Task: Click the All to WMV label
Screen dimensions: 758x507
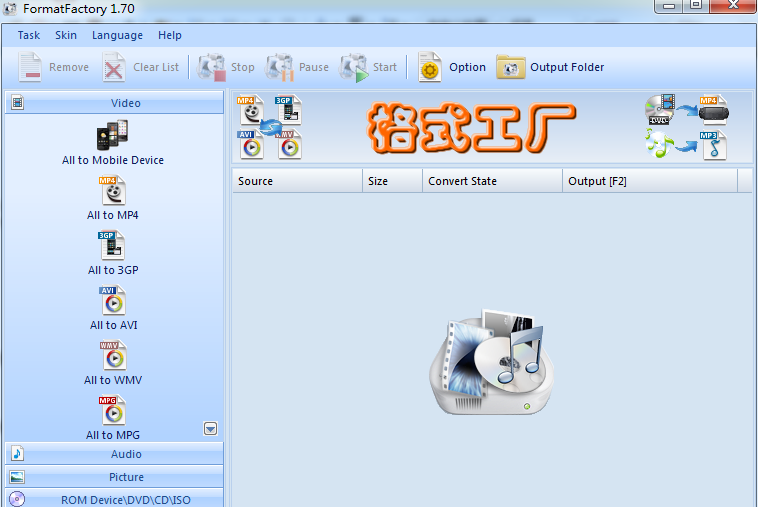Action: pos(113,380)
